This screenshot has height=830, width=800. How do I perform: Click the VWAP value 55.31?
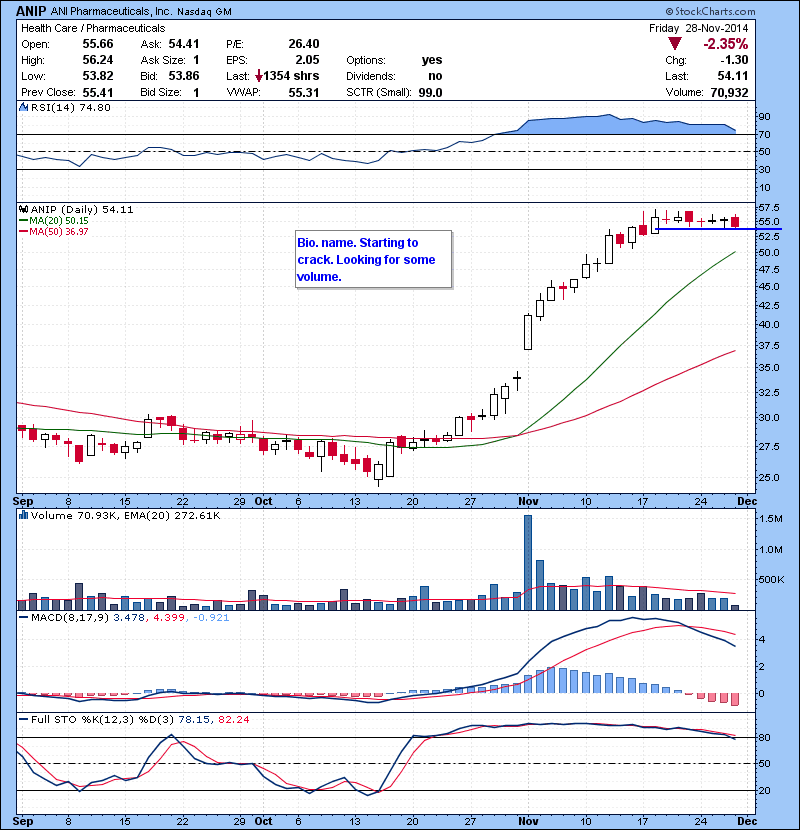pyautogui.click(x=304, y=93)
